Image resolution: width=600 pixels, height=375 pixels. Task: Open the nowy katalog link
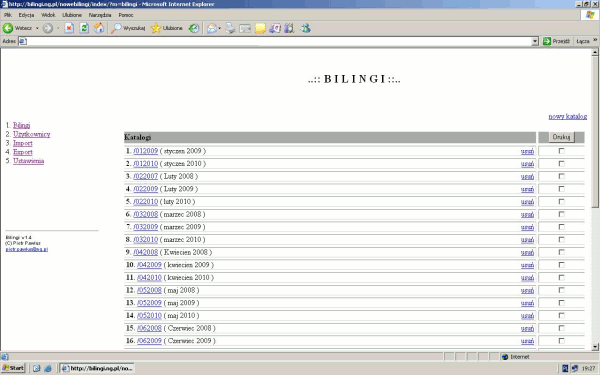(567, 116)
